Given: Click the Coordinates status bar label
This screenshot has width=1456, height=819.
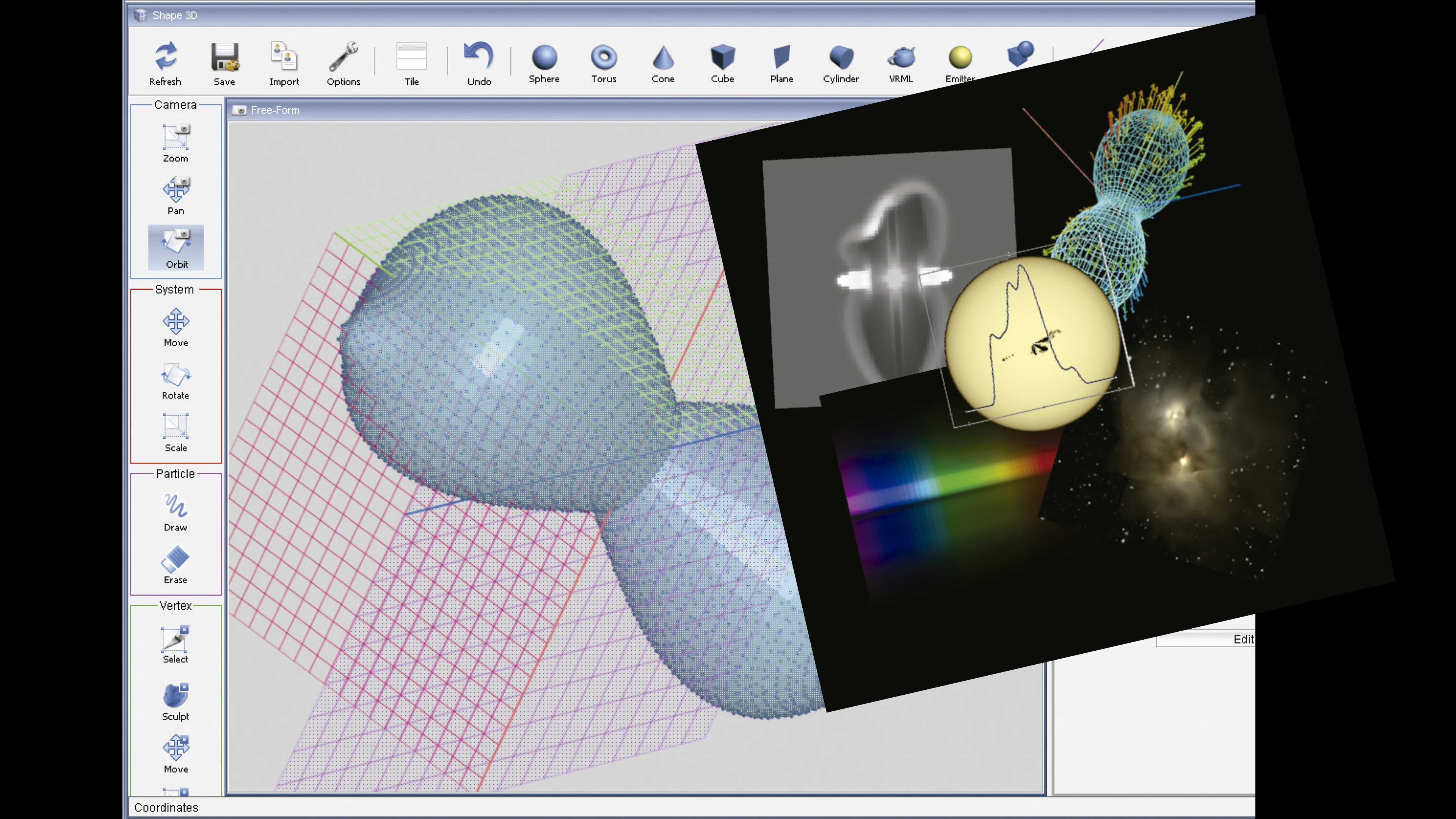Looking at the screenshot, I should tap(166, 807).
